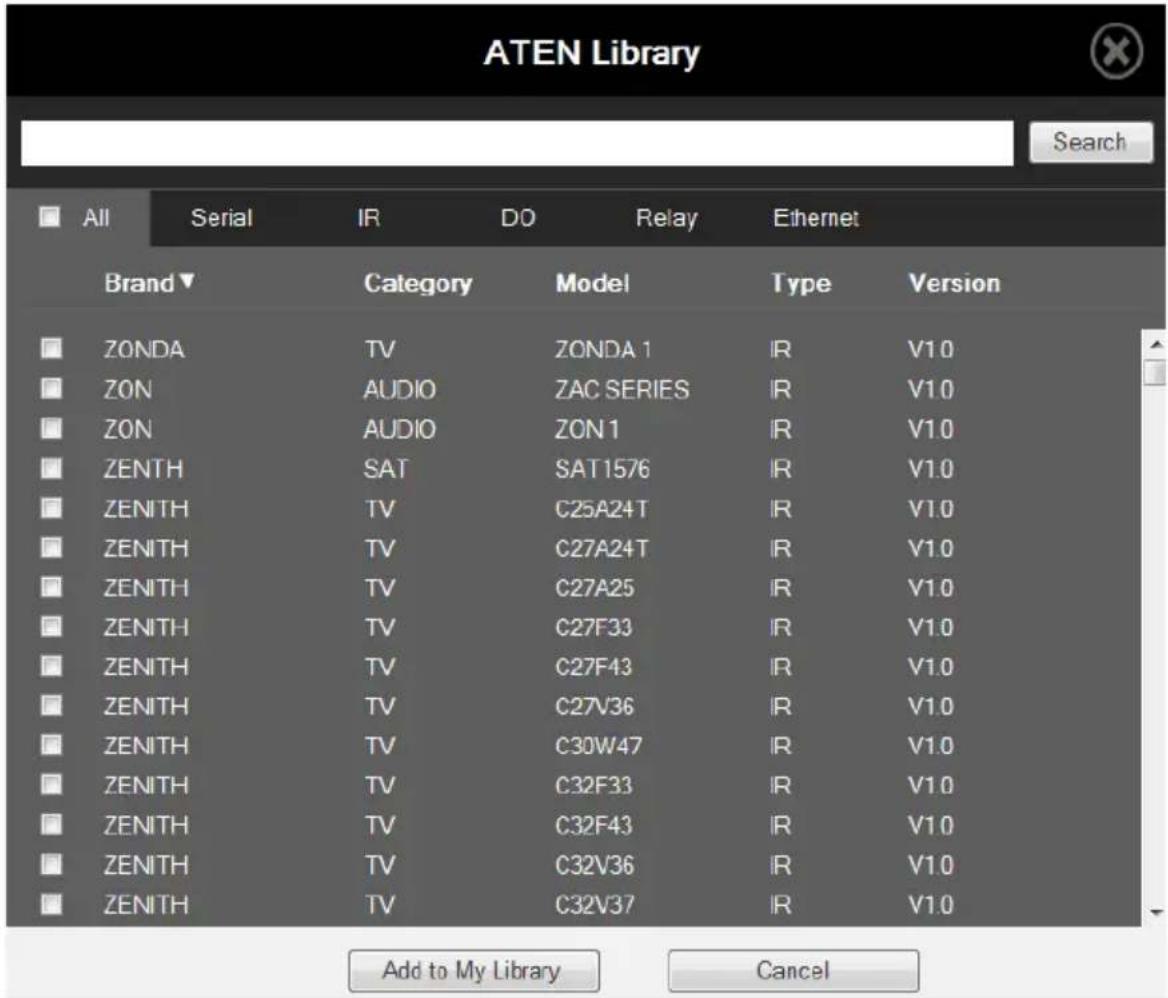Screen dimensions: 1168x998
Task: Select the C32V36 model cell
Action: click(x=594, y=865)
